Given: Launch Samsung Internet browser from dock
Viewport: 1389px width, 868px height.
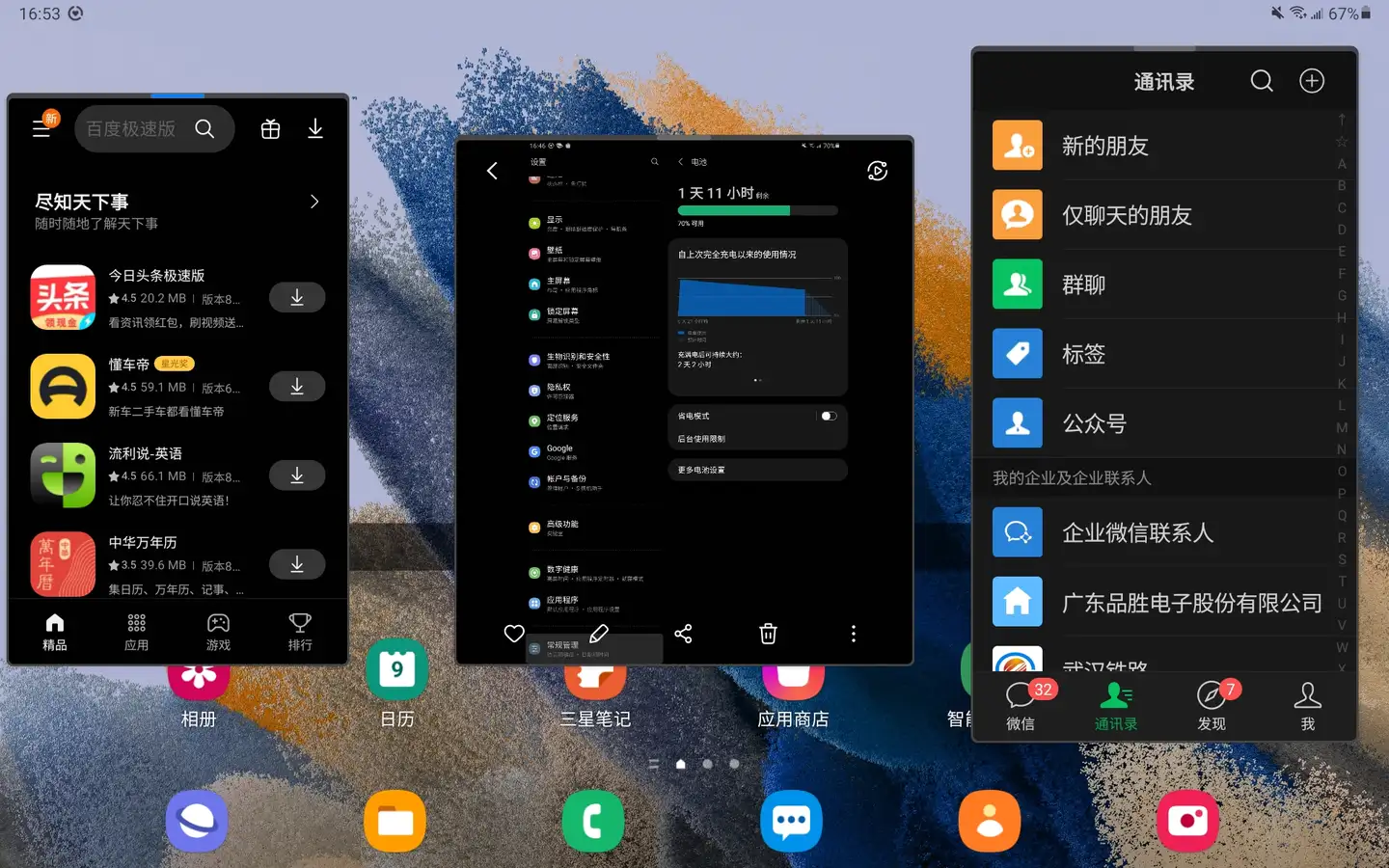Looking at the screenshot, I should (x=197, y=821).
